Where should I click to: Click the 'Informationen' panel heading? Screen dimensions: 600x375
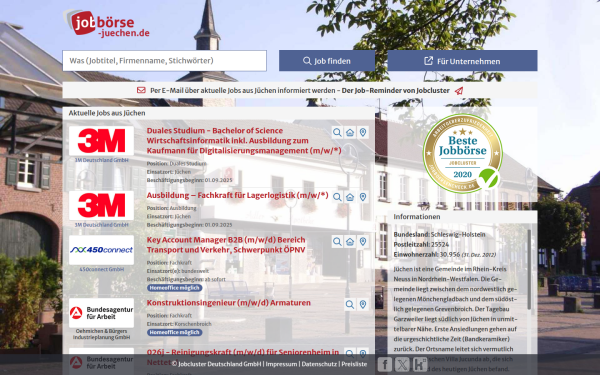click(x=417, y=217)
